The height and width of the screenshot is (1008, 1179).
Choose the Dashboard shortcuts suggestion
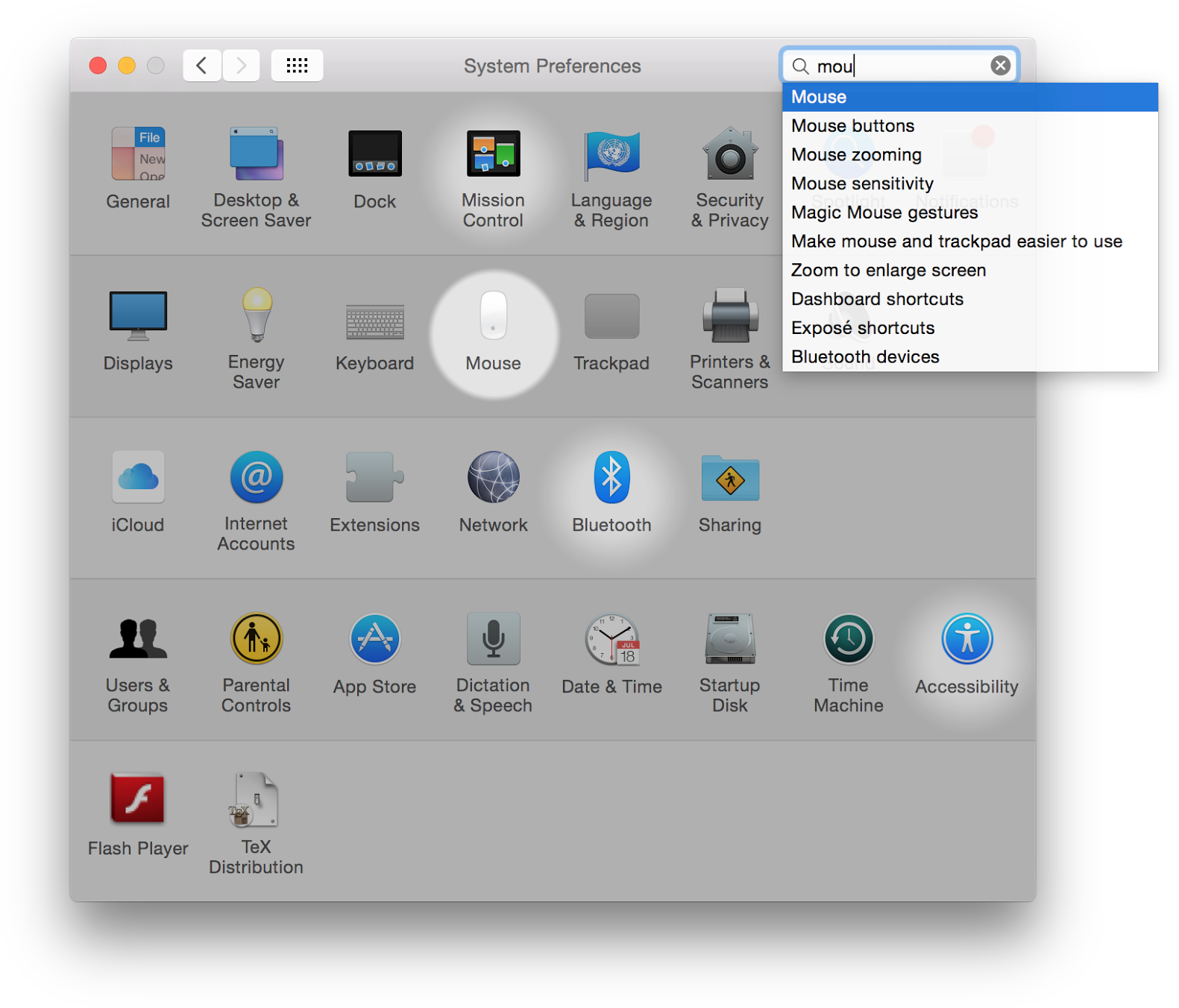[969, 299]
